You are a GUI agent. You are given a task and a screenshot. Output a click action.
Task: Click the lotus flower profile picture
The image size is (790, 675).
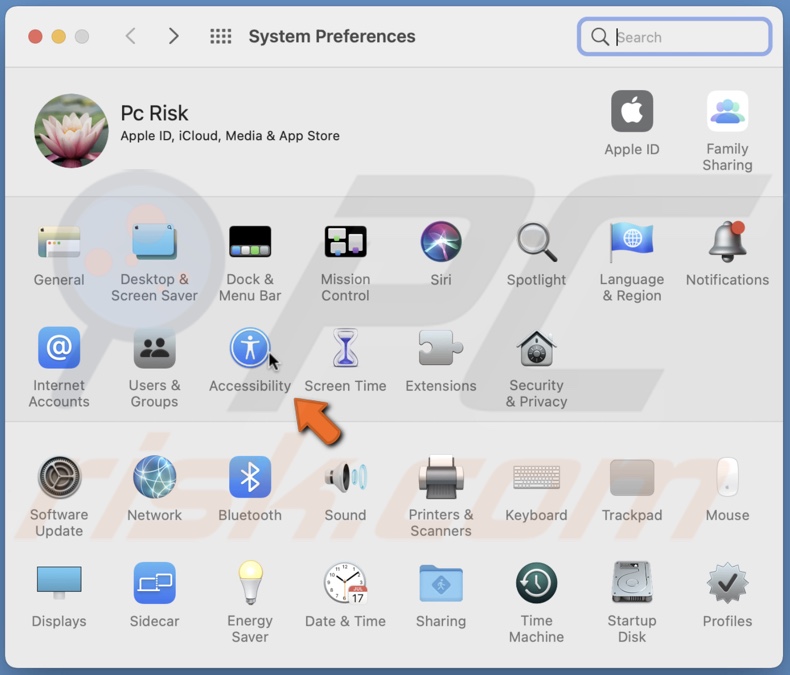coord(71,131)
